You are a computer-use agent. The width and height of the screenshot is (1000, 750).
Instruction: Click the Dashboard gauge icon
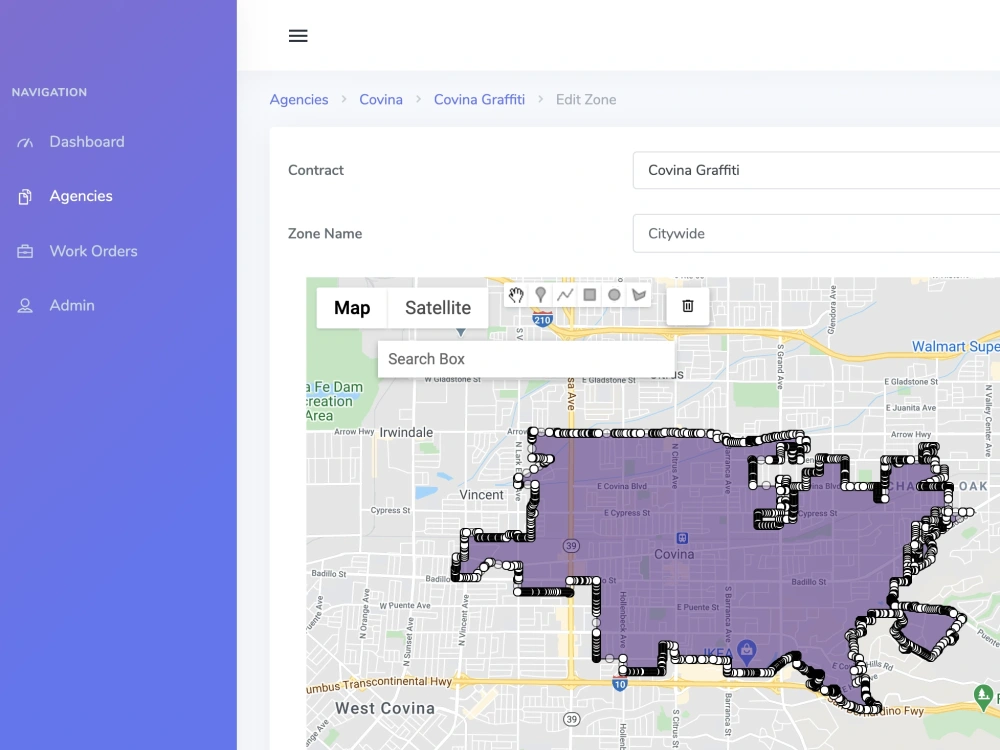pyautogui.click(x=25, y=142)
